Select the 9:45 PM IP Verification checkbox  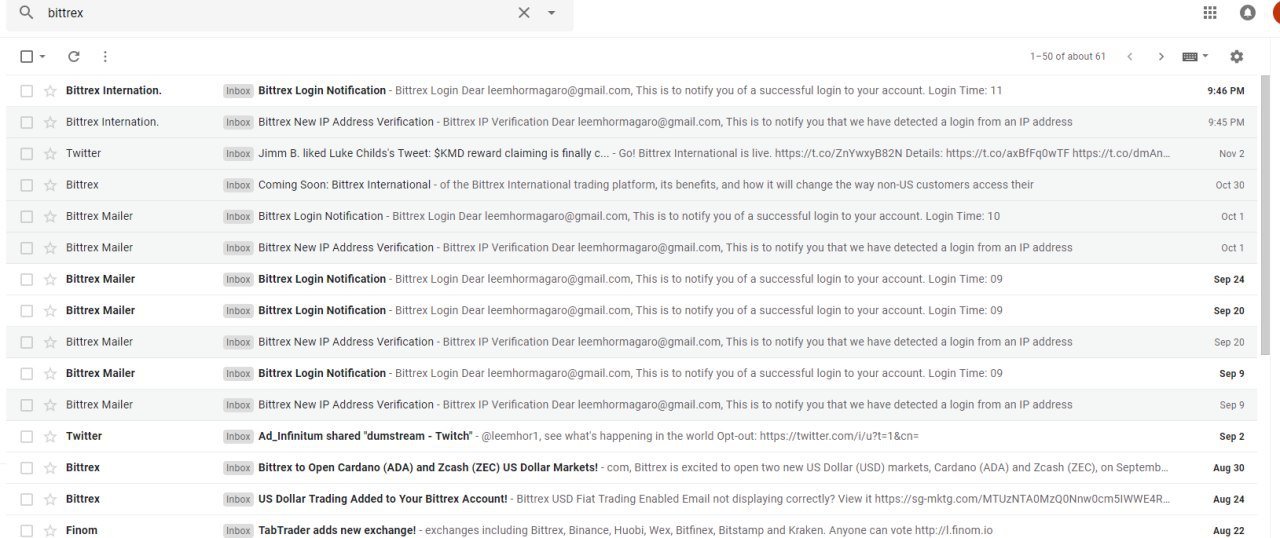point(27,122)
